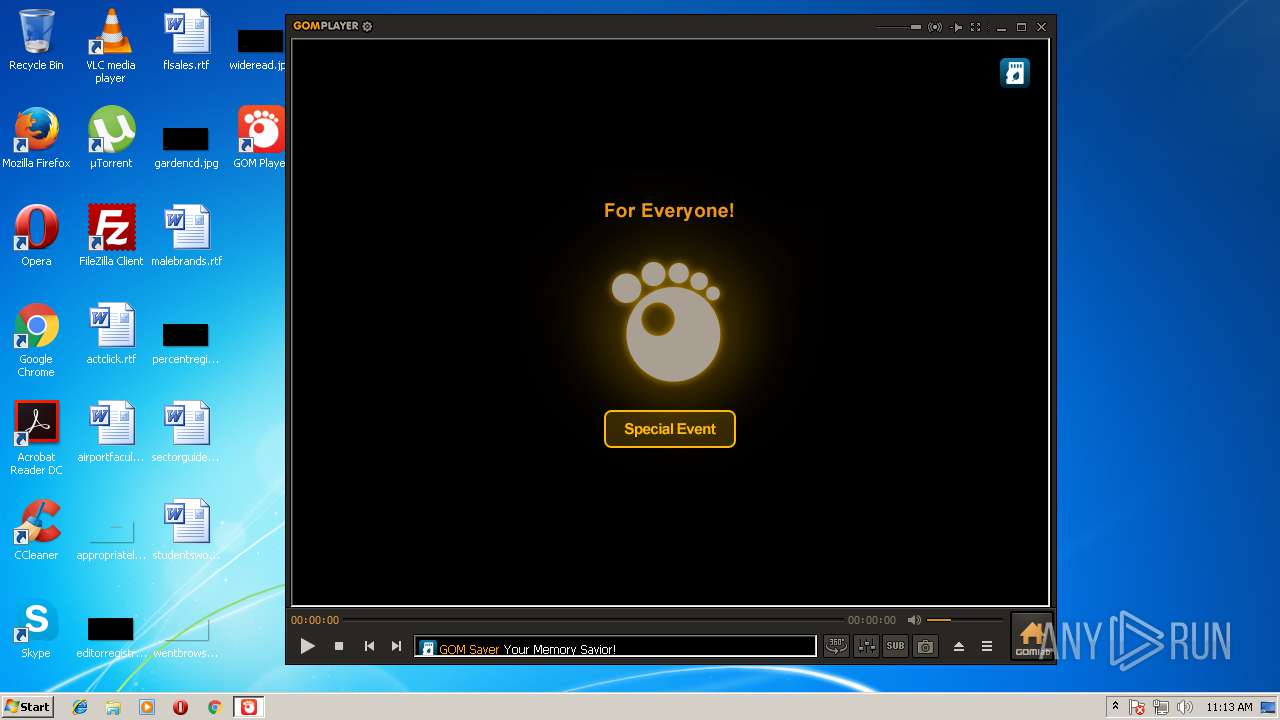Open the taskbar clock showing 11:13 AM
This screenshot has height=720, width=1280.
click(1229, 707)
